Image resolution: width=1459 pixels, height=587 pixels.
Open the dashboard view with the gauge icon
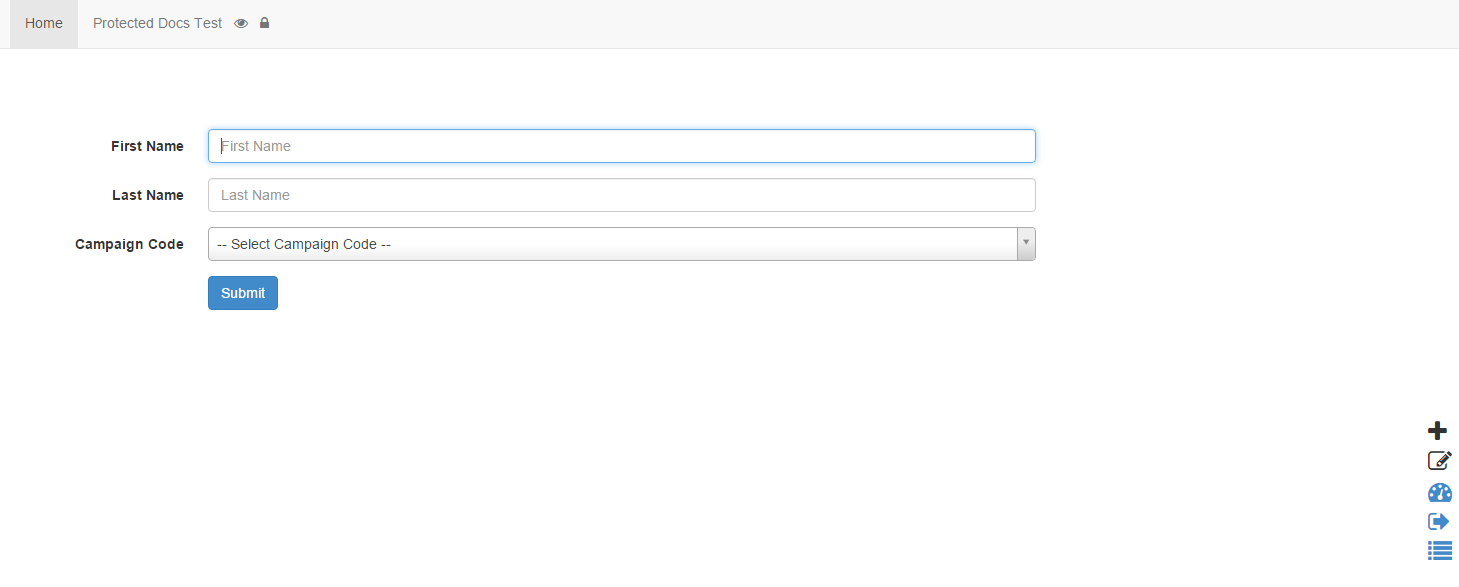tap(1438, 492)
